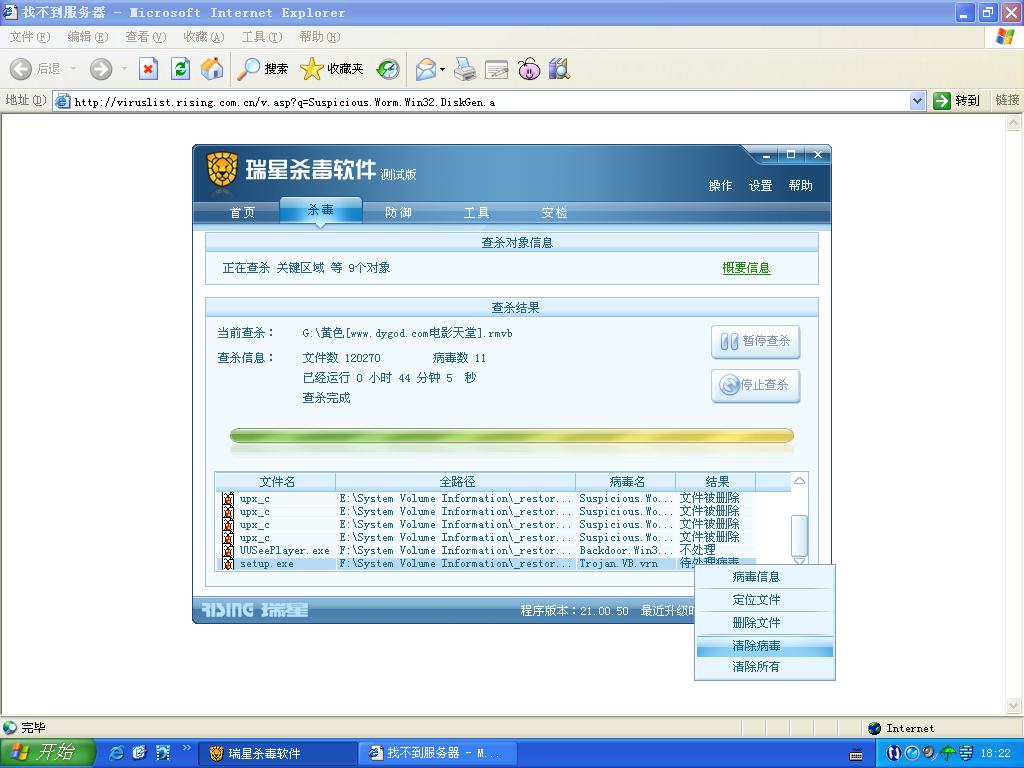Click the scan progress bar
The width and height of the screenshot is (1024, 768).
click(511, 436)
